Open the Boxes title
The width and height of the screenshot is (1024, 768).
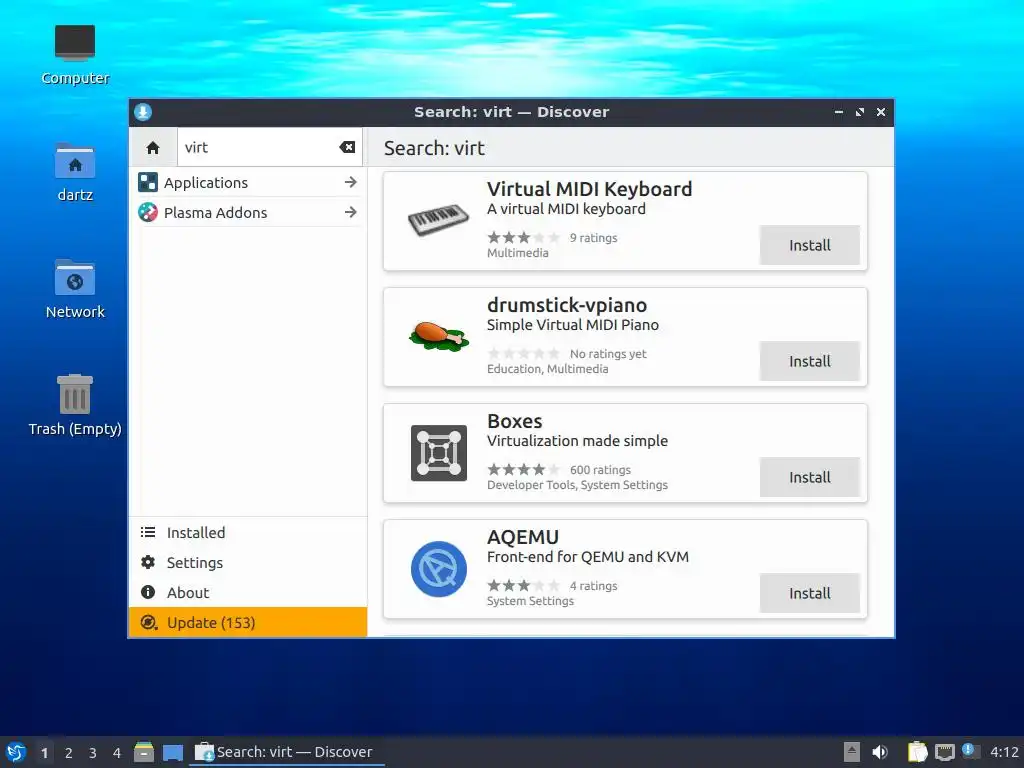pos(515,421)
